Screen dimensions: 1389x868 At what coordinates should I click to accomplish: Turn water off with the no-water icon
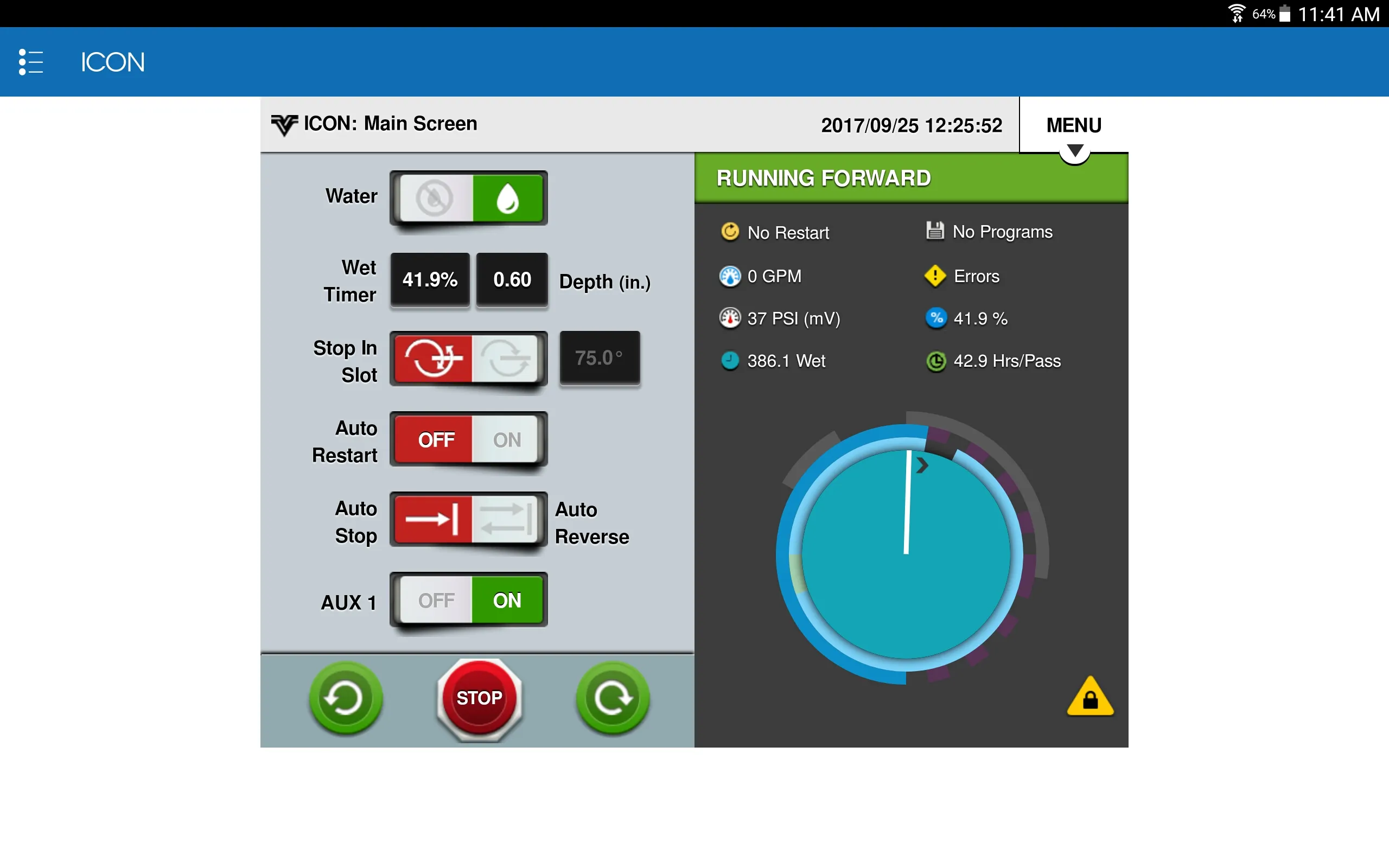pyautogui.click(x=435, y=198)
